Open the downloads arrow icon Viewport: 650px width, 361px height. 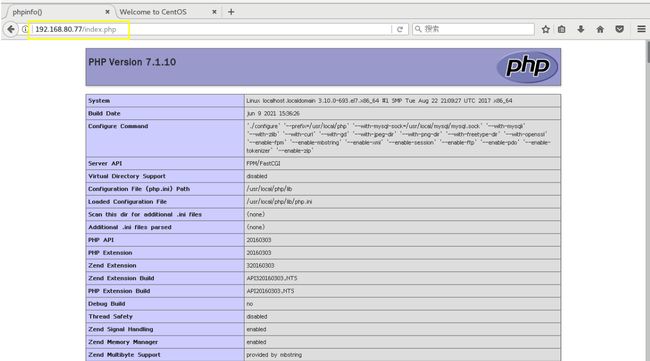581,29
